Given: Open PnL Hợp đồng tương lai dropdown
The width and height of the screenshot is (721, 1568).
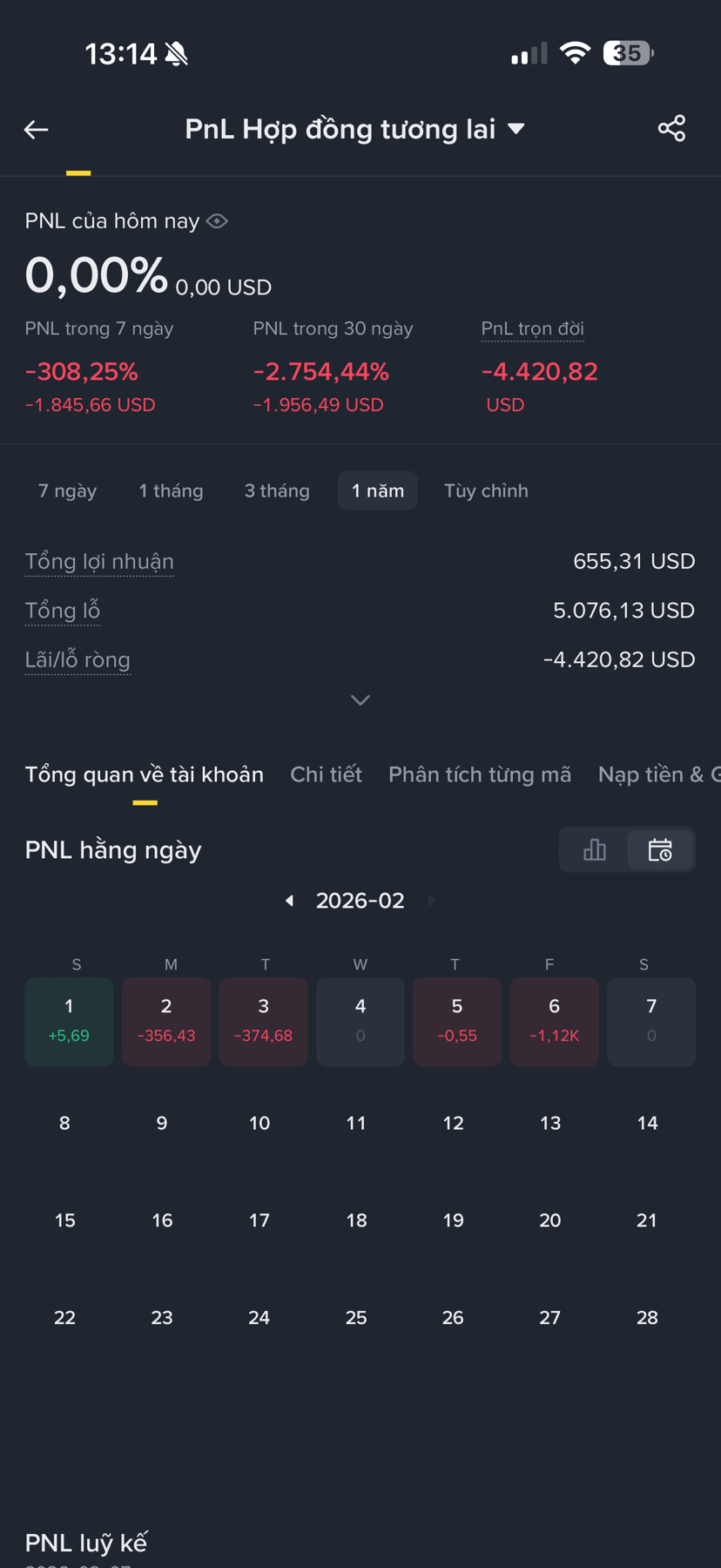Looking at the screenshot, I should click(355, 129).
